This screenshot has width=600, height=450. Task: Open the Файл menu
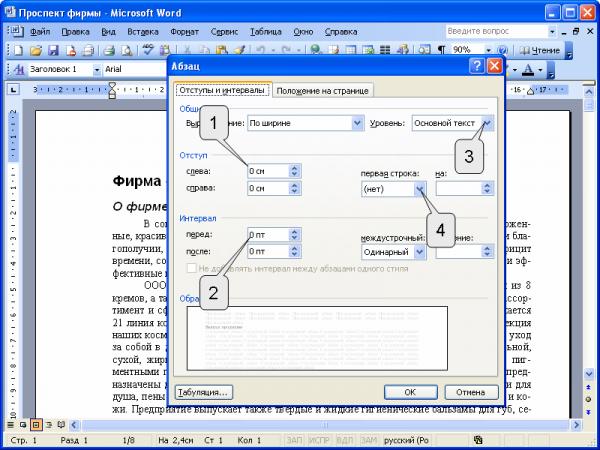tap(40, 32)
